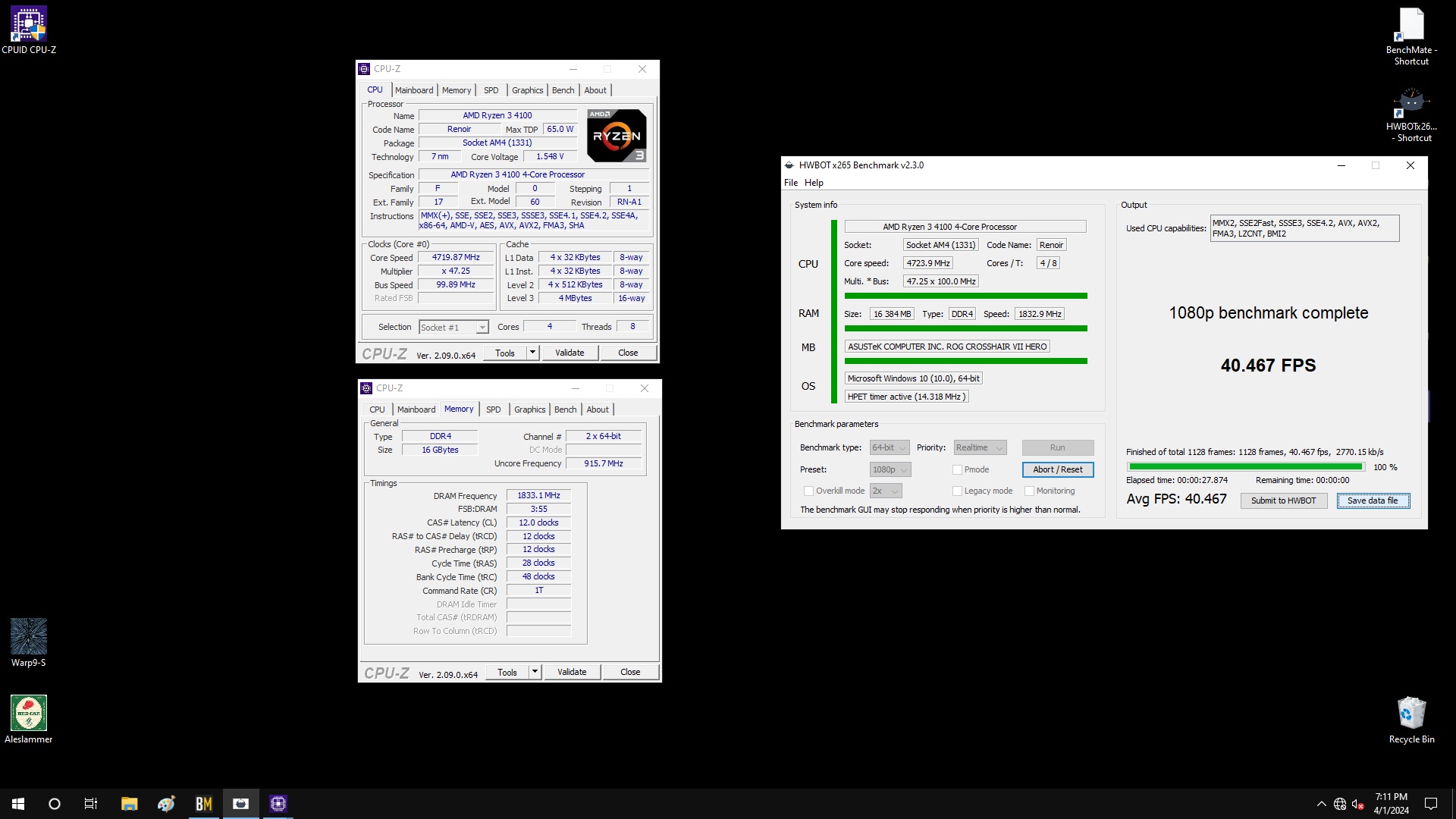Image resolution: width=1456 pixels, height=819 pixels.
Task: Open Graphics tab in top CPU-Z
Action: tap(527, 90)
